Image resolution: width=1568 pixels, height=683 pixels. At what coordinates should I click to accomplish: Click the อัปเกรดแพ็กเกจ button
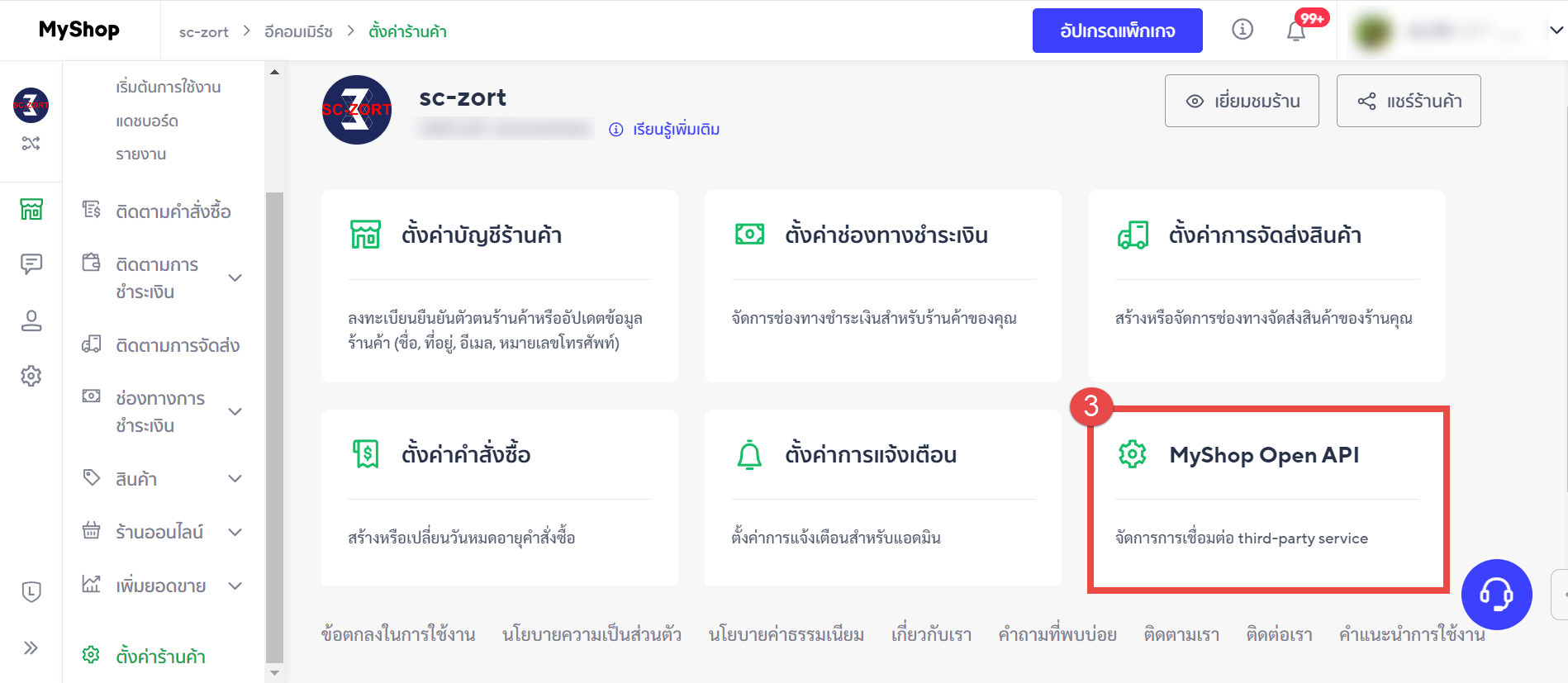click(x=1118, y=31)
